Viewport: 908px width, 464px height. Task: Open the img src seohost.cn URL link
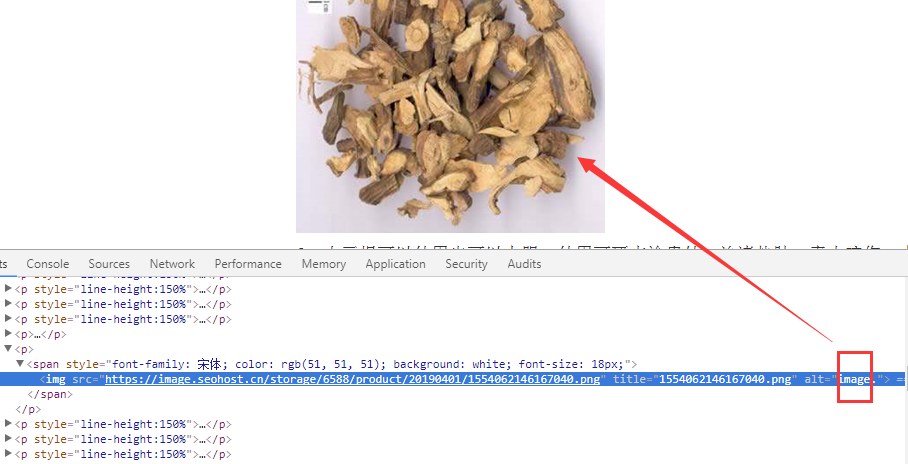(x=352, y=379)
